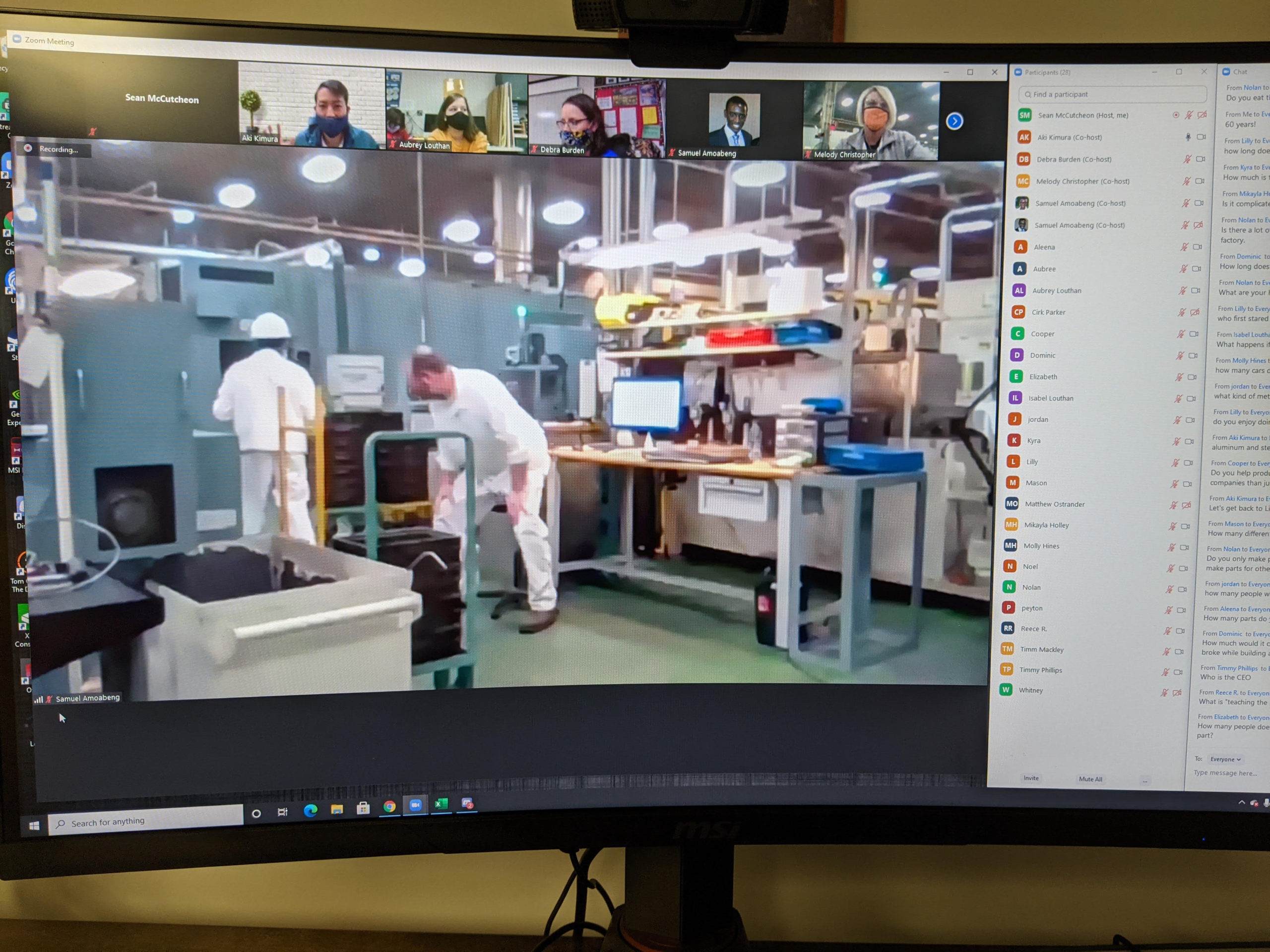Viewport: 1270px width, 952px height.
Task: Click Melody Christopher's muted microphone icon
Action: tap(1186, 181)
